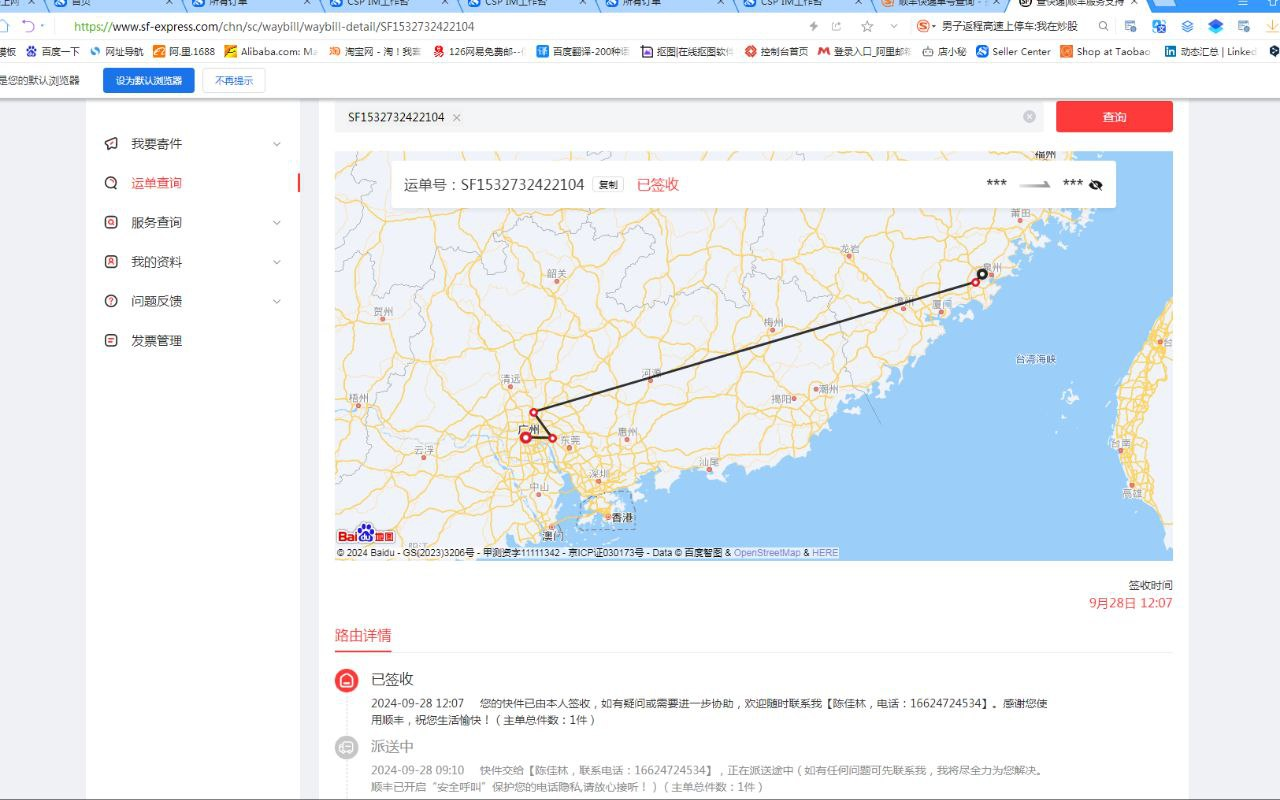Toggle the eye icon hiding sender/receiver info

point(1095,185)
